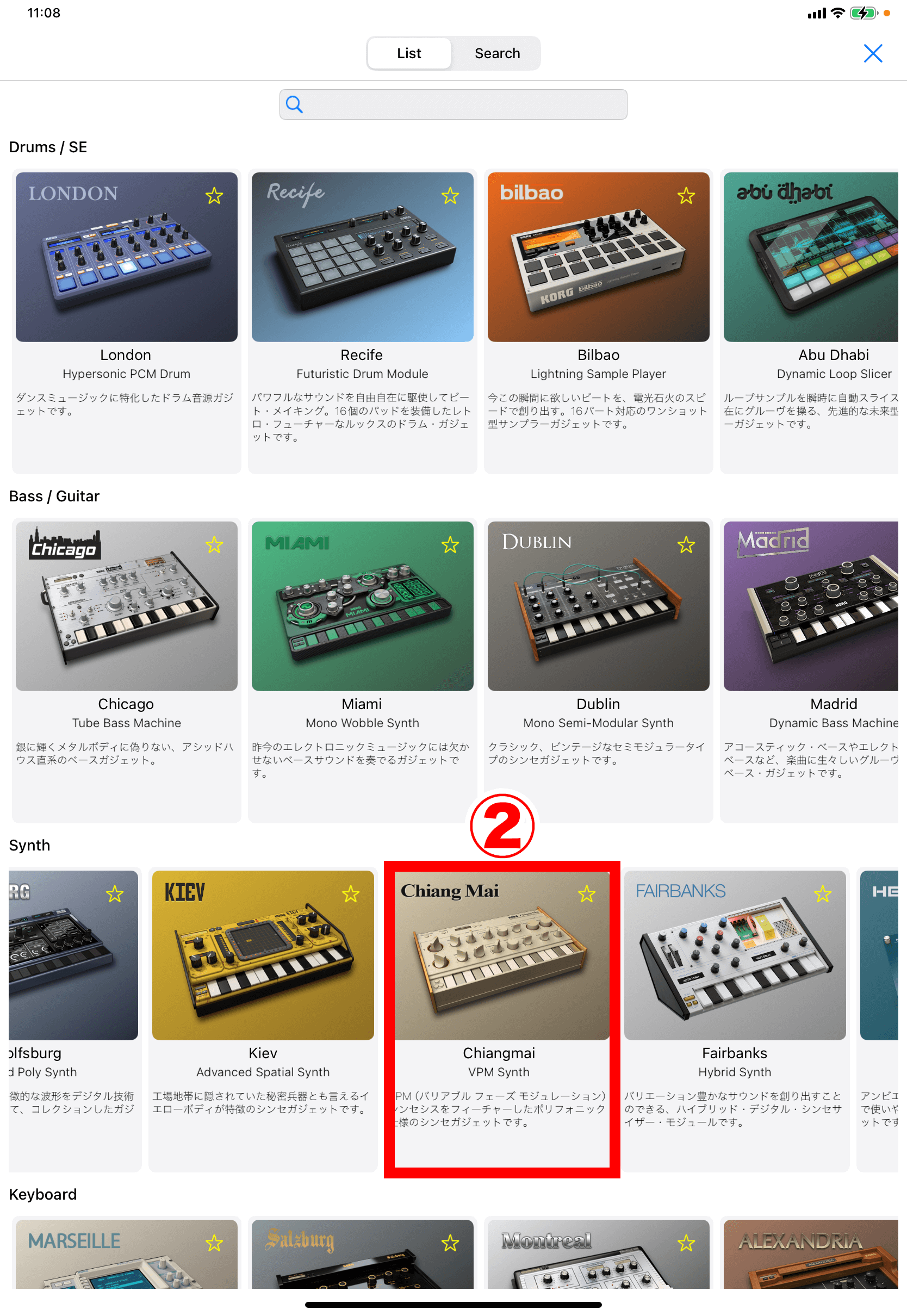
Task: Favorite the Miami Mono Wobble Synth
Action: (450, 545)
